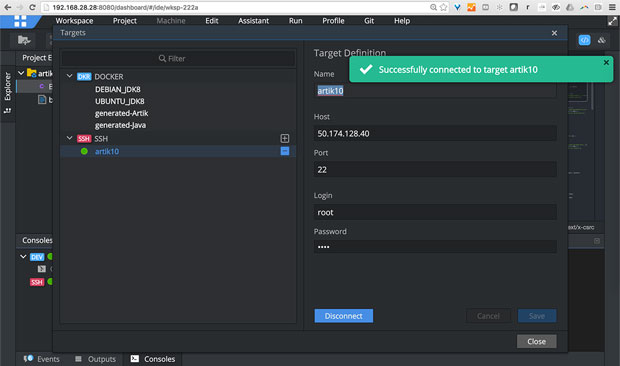Open the Project menu
Viewport: 620px width, 366px height.
(125, 21)
